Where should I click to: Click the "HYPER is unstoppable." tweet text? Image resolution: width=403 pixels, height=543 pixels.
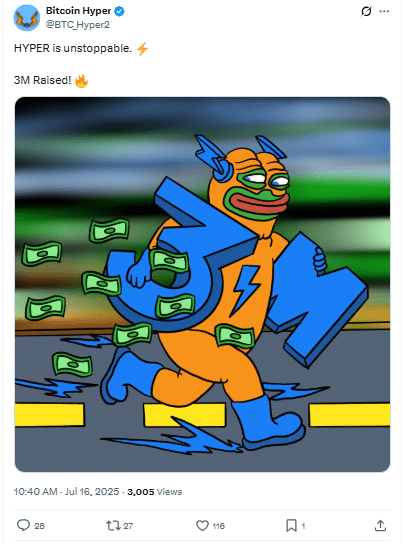[x=73, y=48]
